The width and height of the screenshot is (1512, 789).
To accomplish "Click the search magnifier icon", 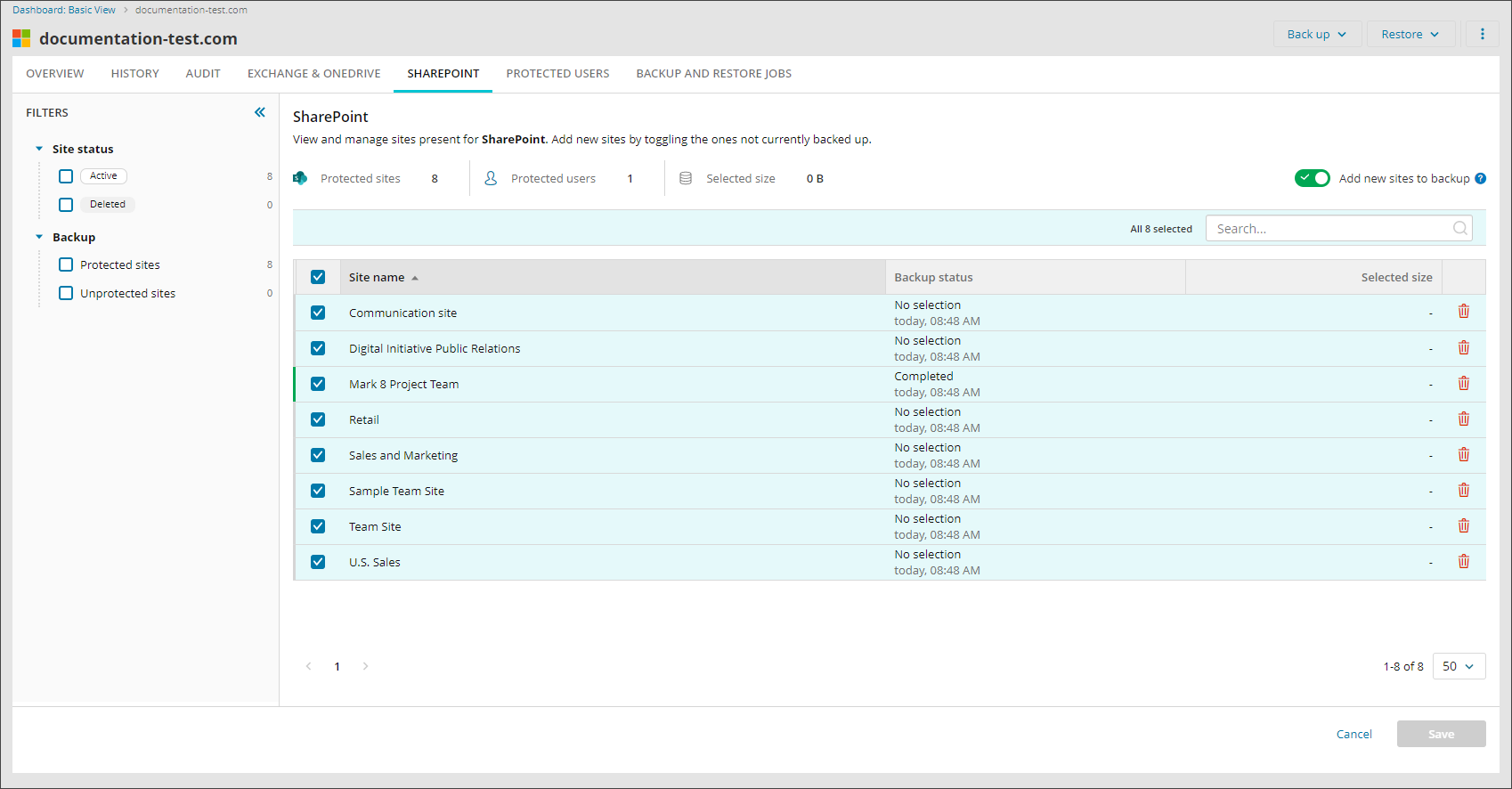I will point(1459,228).
